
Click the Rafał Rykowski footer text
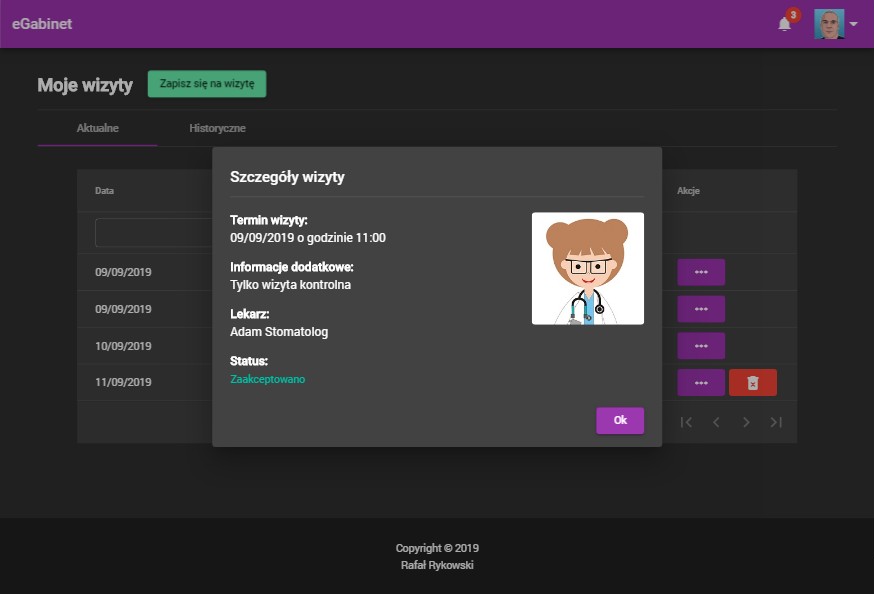click(437, 565)
